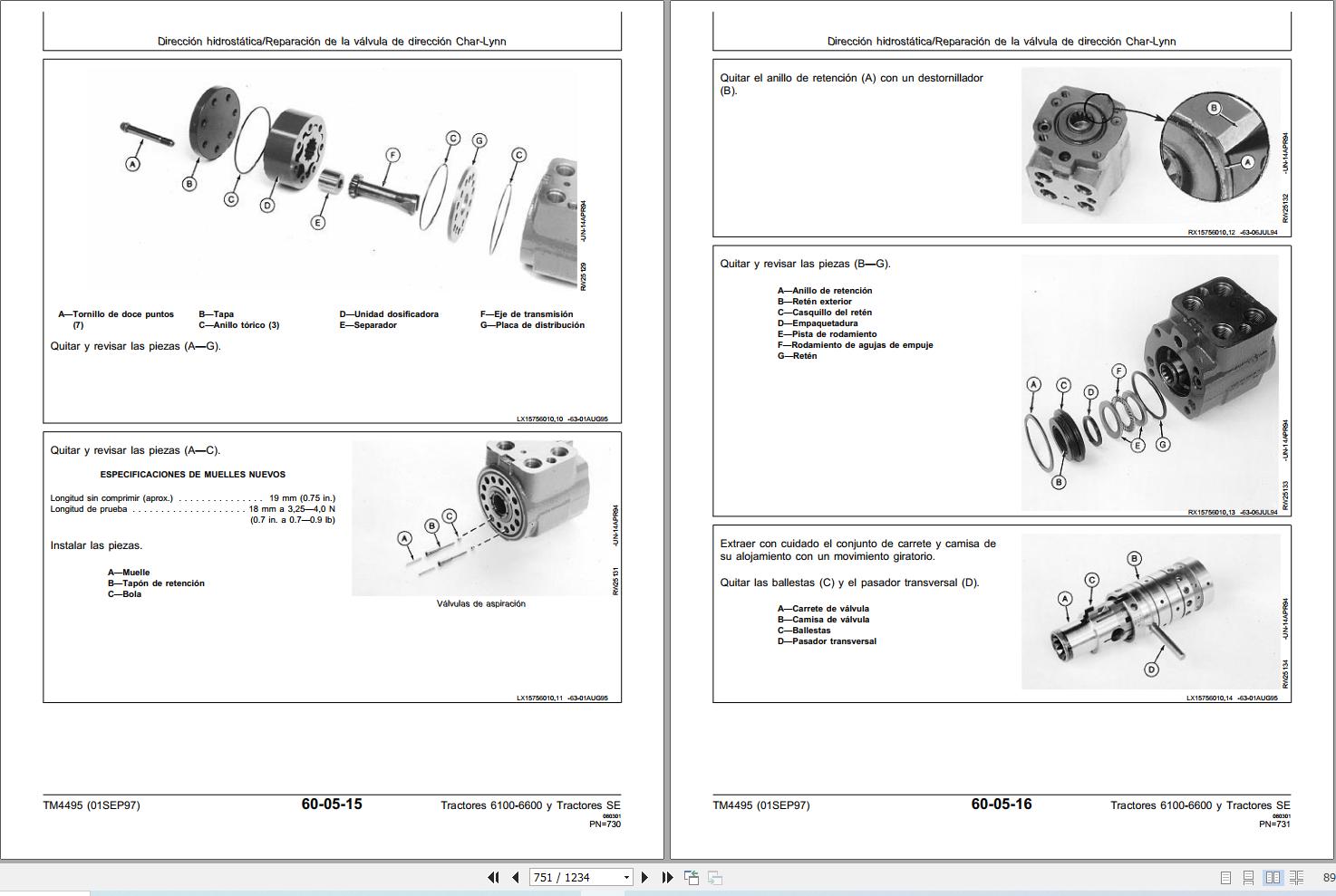Click the reference code 'LX15756010,10'
This screenshot has width=1336, height=896.
tap(540, 419)
